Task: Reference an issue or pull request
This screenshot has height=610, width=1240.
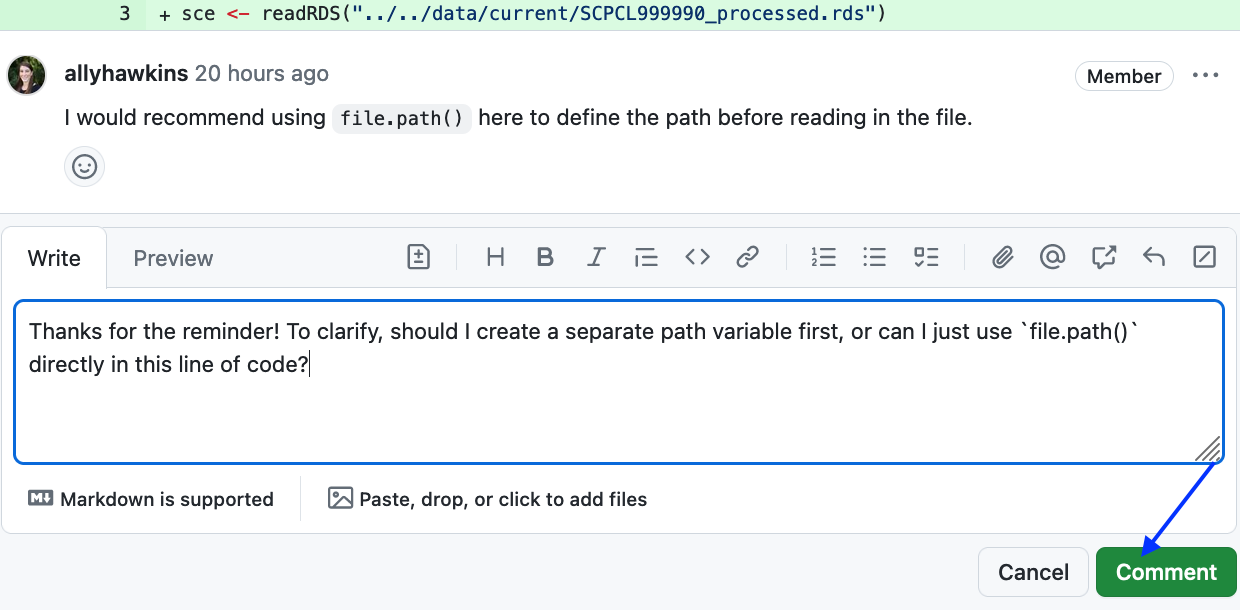Action: [1103, 257]
